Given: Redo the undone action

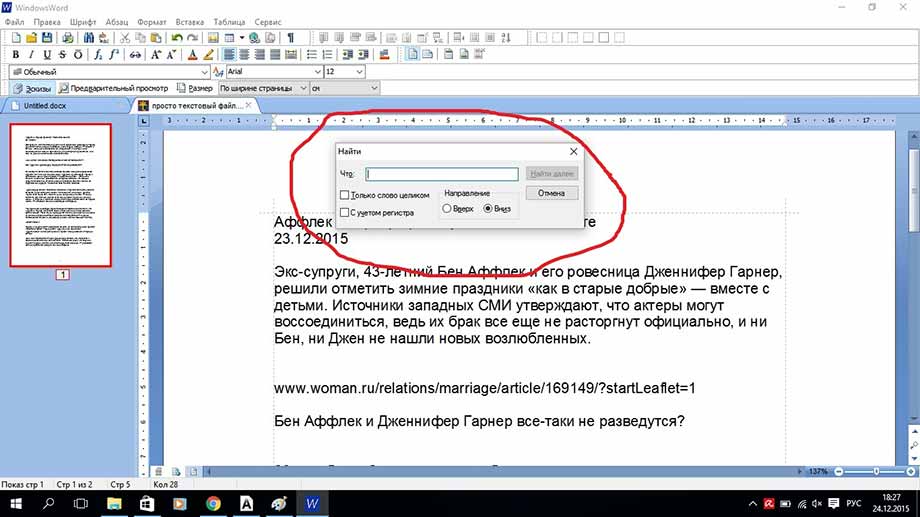Looking at the screenshot, I should pos(192,38).
